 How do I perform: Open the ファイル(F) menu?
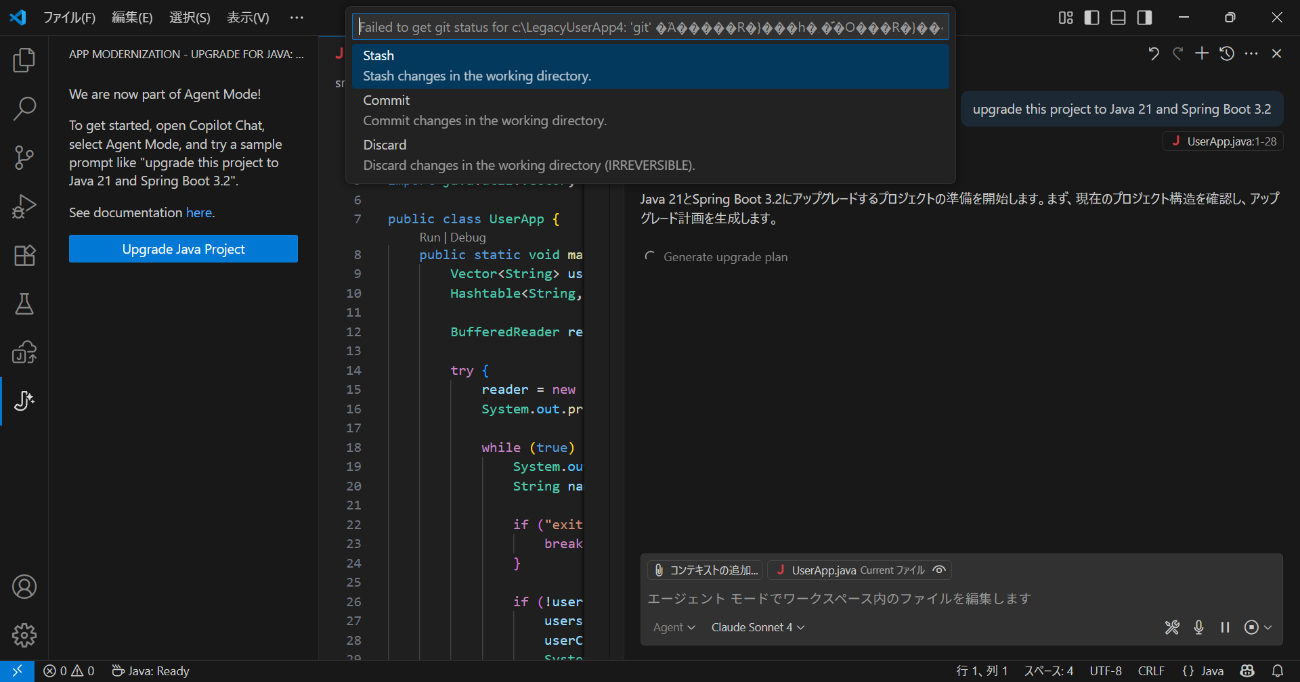click(69, 18)
